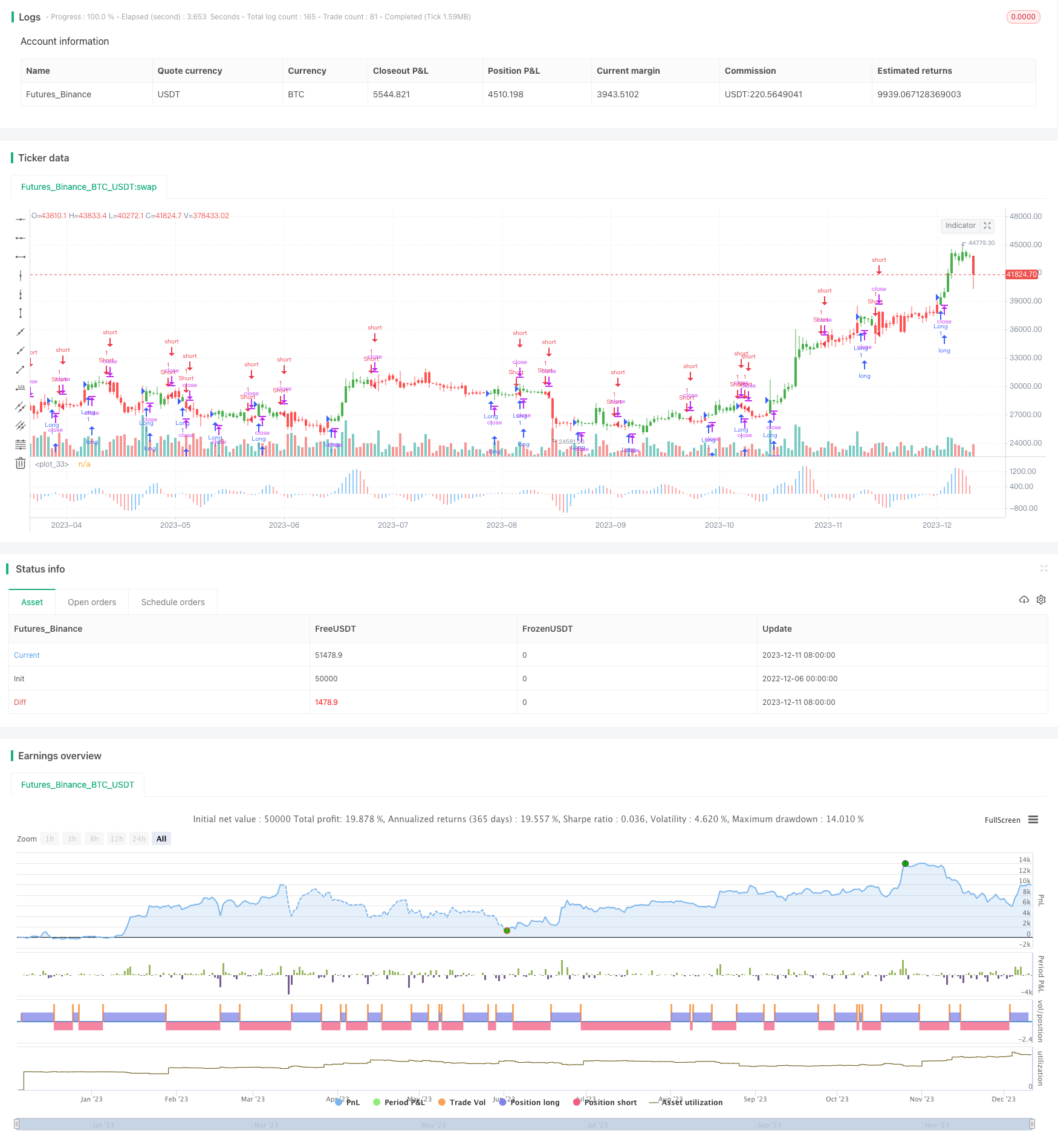Set earnings zoom to 24h
Viewport: 1058px width, 1148px height.
[x=139, y=838]
